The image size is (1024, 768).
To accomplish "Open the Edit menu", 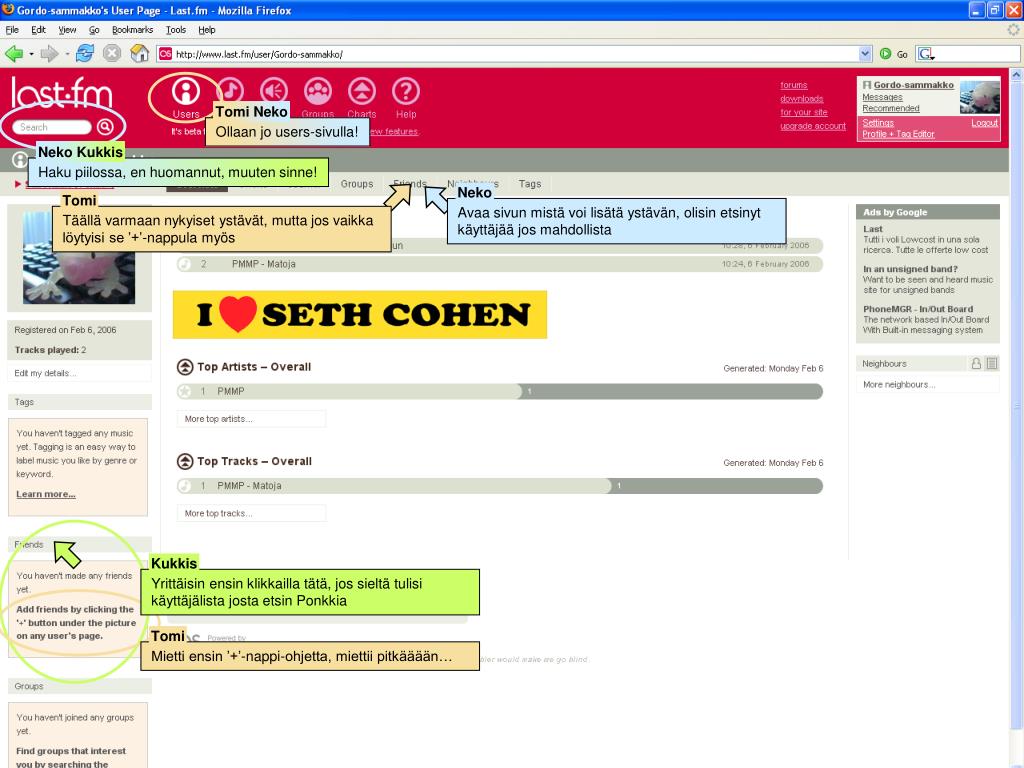I will pyautogui.click(x=39, y=30).
